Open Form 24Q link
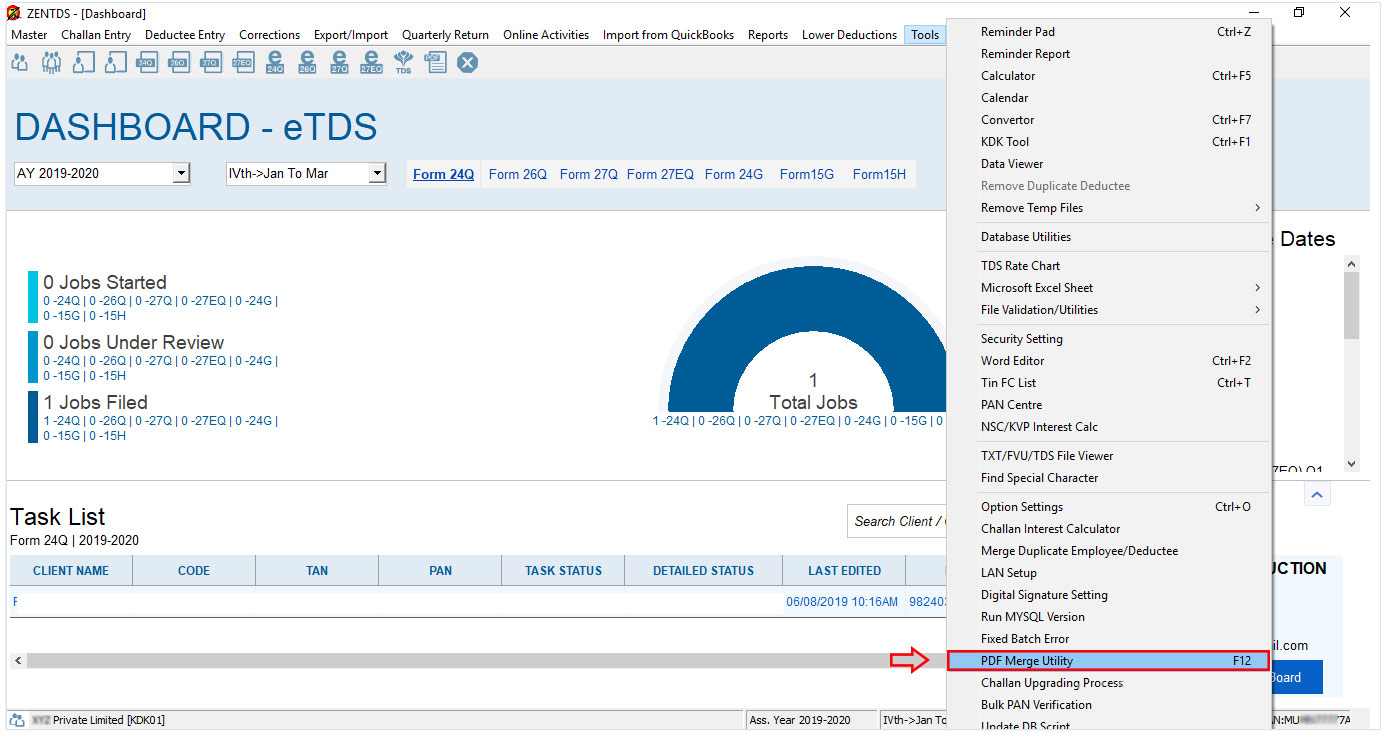Image resolution: width=1386 pixels, height=735 pixels. (443, 174)
